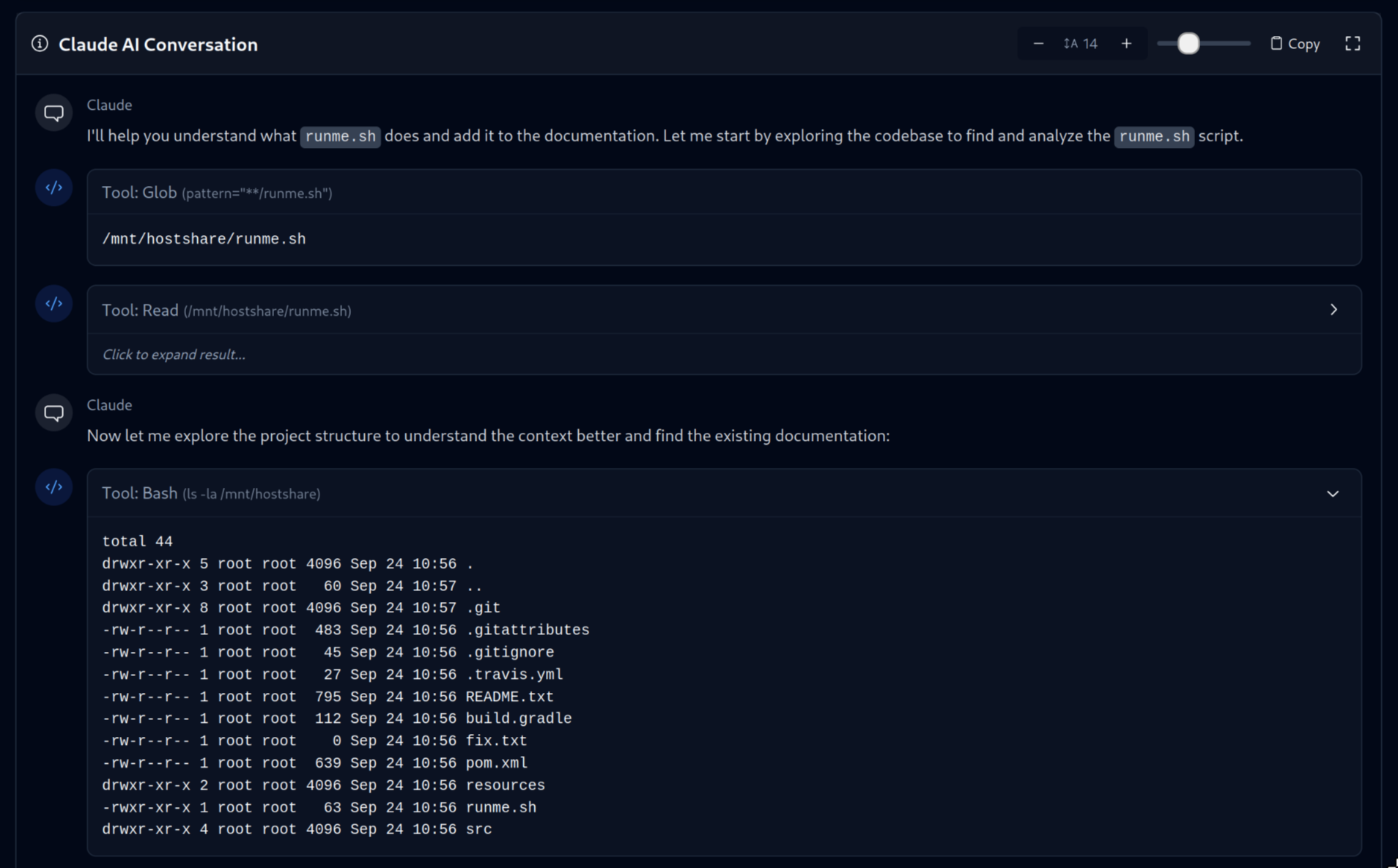Click the code icon beside the Bash tool
Viewport: 1398px width, 868px height.
[53, 486]
